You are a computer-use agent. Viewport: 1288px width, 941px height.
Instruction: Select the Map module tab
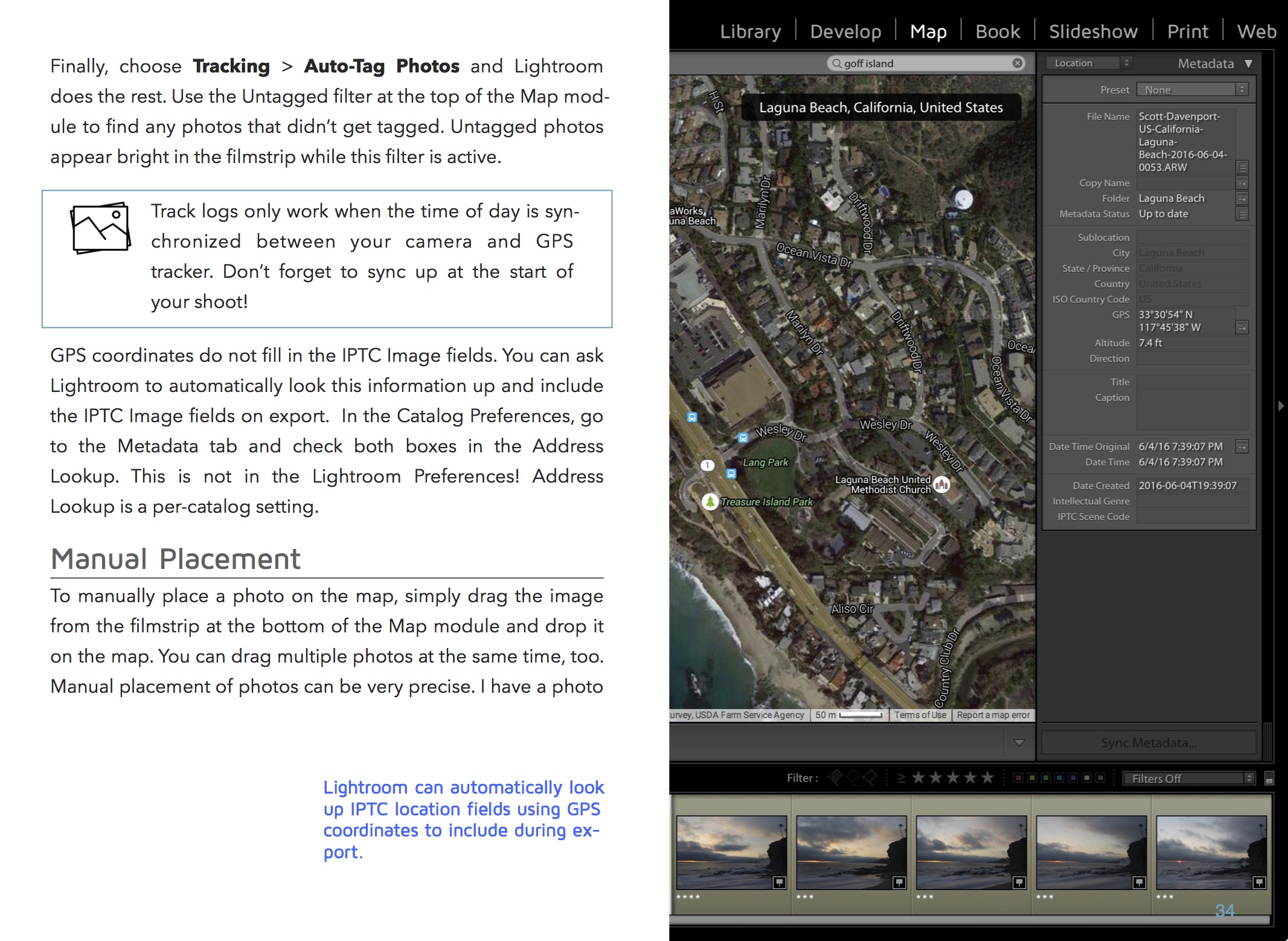[928, 31]
